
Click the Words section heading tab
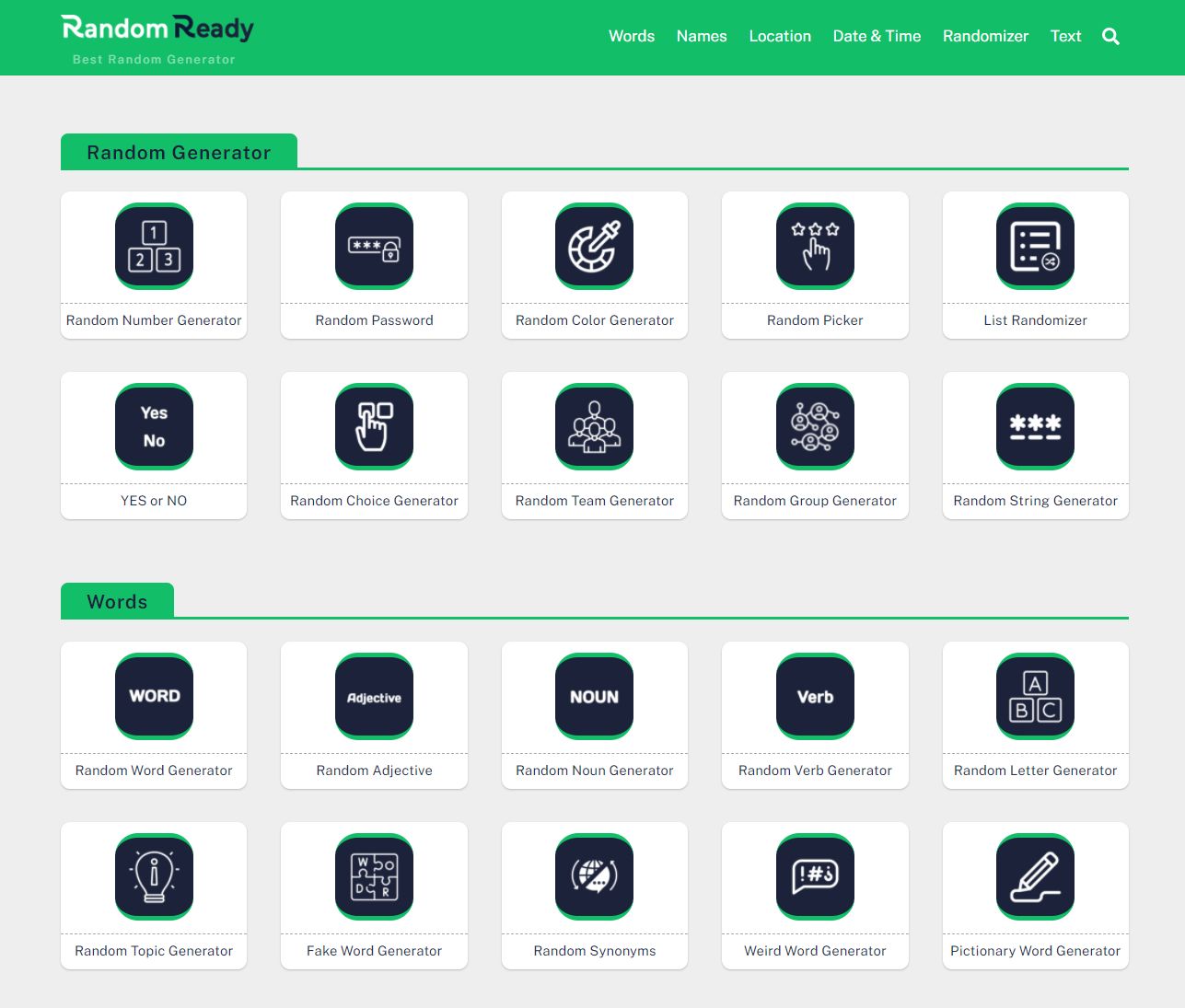pyautogui.click(x=117, y=602)
